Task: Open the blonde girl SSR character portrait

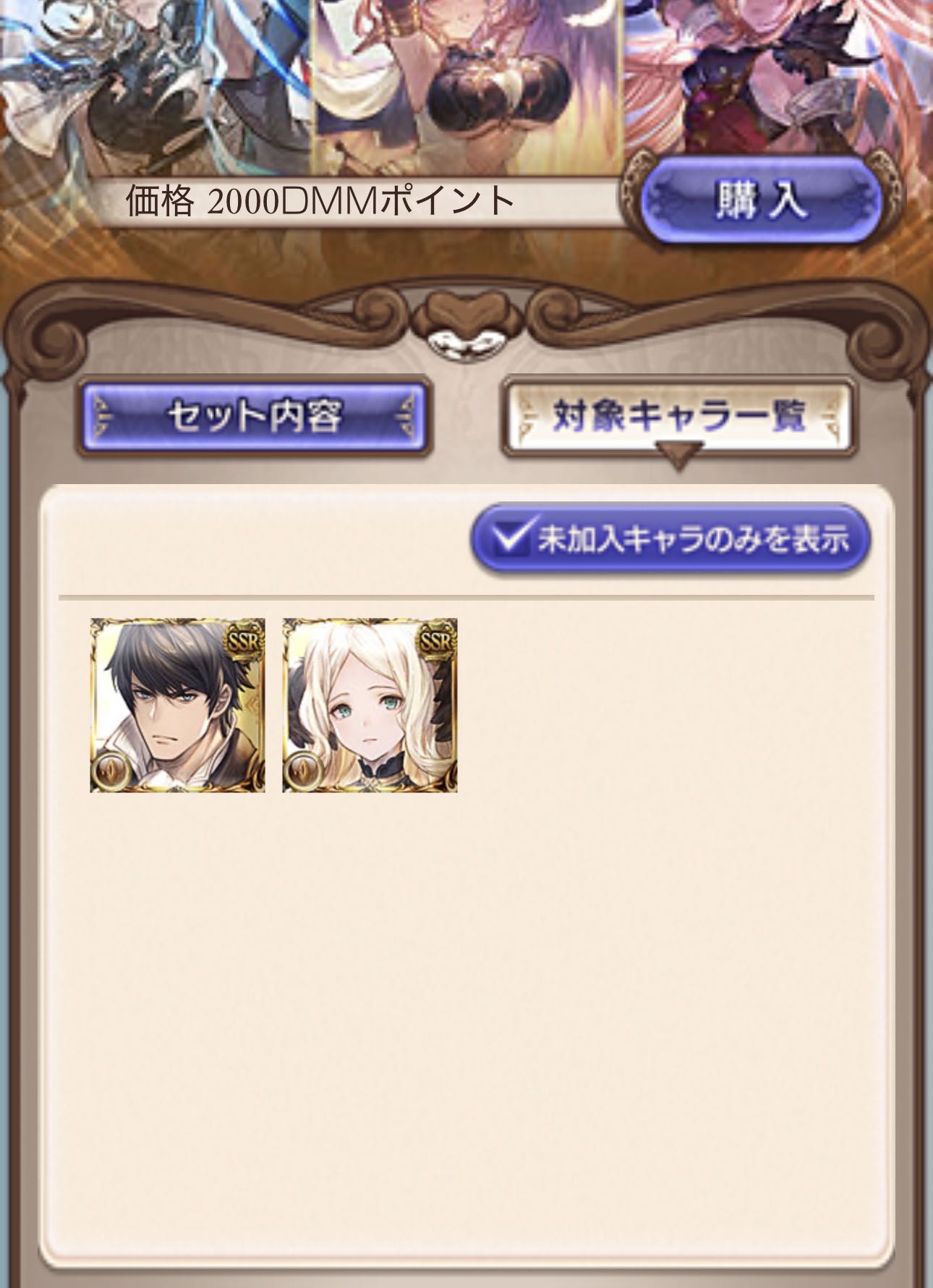Action: pyautogui.click(x=370, y=705)
